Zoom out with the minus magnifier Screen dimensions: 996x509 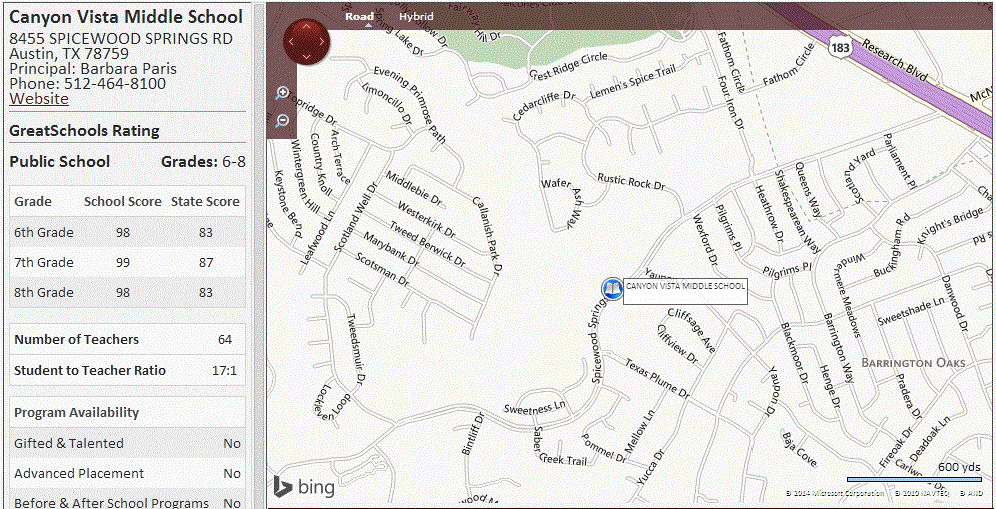(x=283, y=121)
